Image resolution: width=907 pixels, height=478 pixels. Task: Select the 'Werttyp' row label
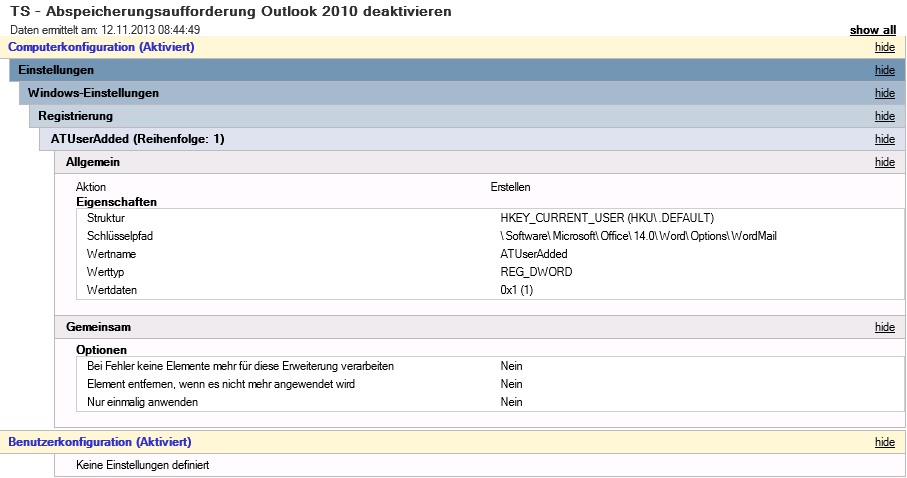coord(105,272)
